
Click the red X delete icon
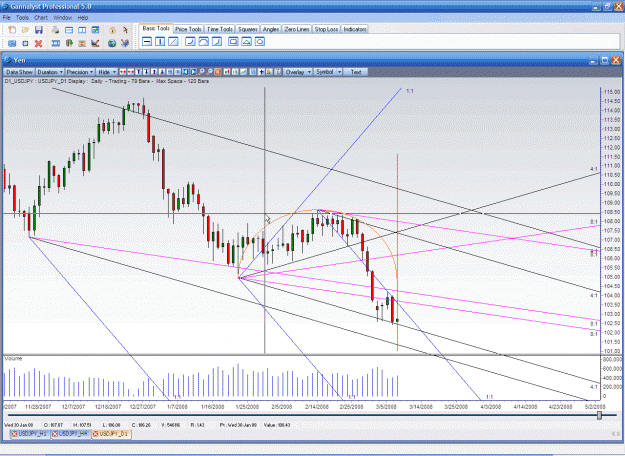(38, 43)
